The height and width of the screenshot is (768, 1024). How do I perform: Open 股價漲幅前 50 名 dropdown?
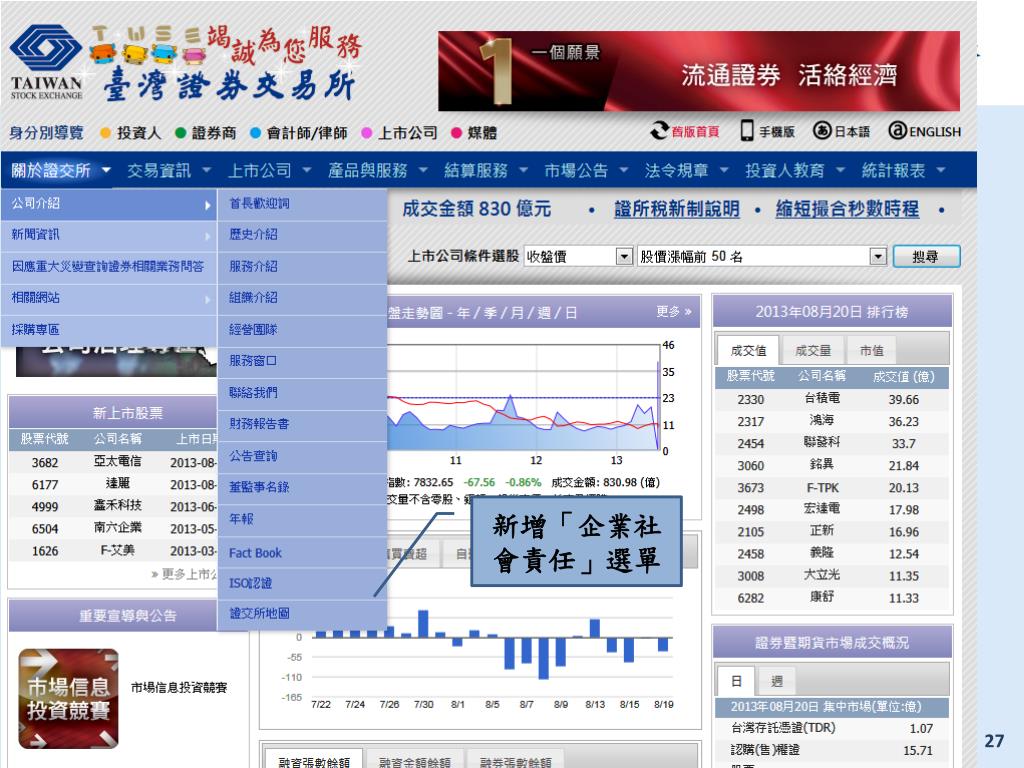(761, 256)
